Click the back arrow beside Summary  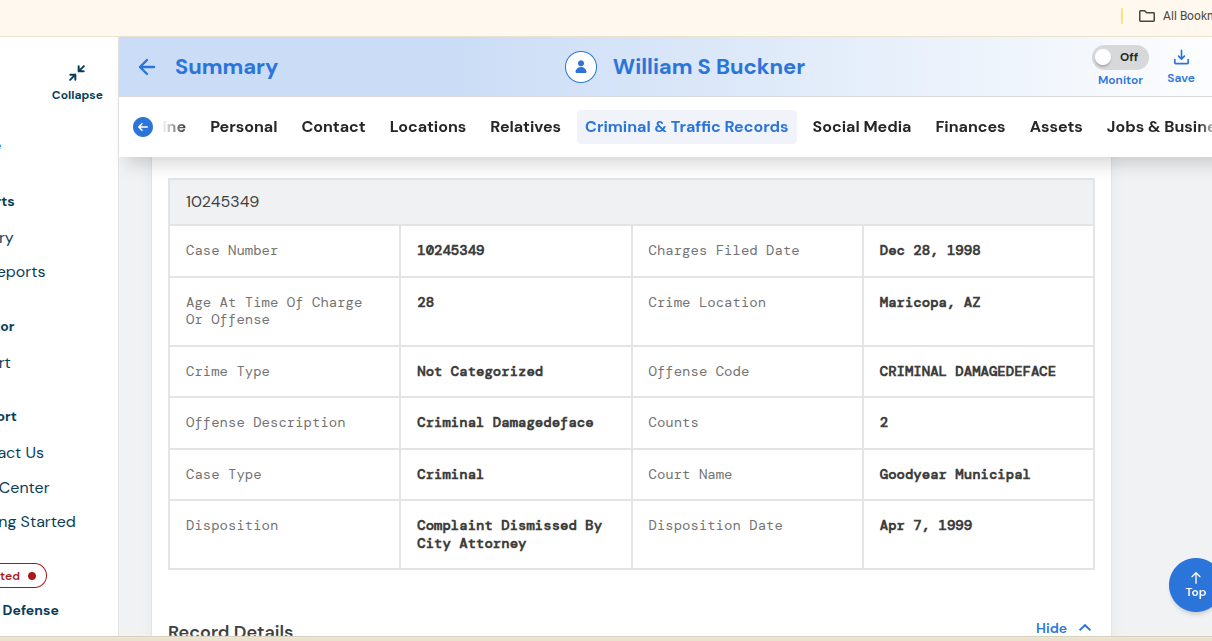(x=146, y=67)
